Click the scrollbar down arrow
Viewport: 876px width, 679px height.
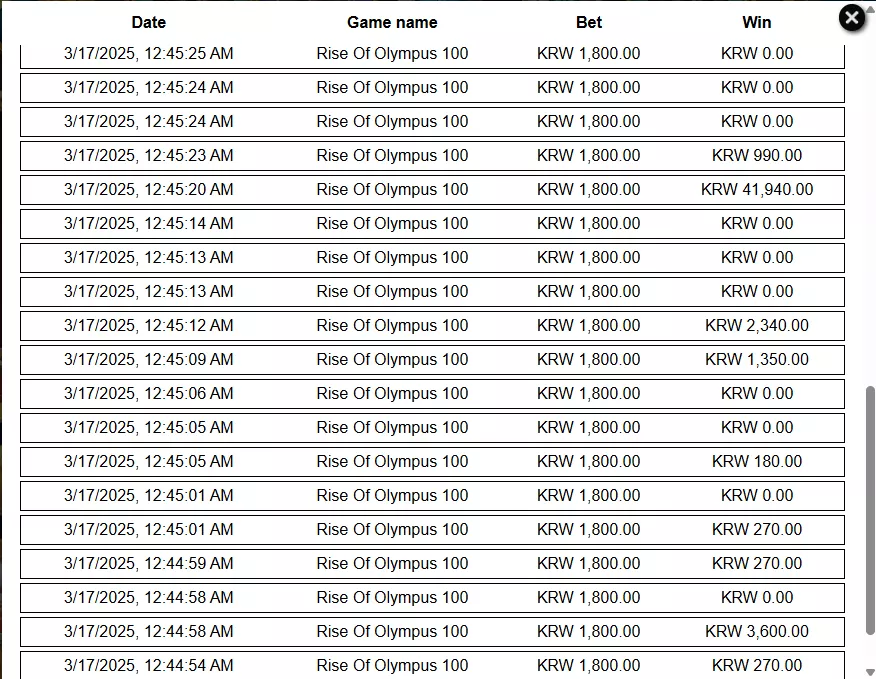tap(870, 672)
